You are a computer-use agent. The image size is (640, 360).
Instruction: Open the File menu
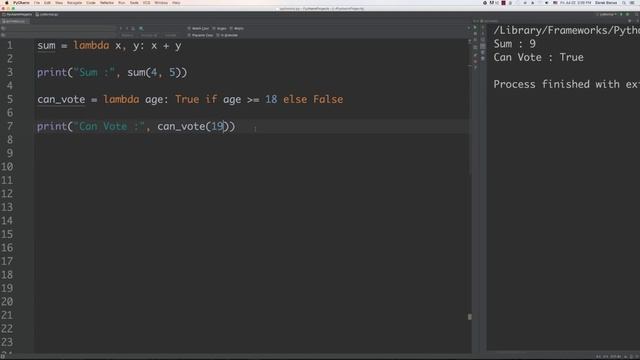click(37, 2)
